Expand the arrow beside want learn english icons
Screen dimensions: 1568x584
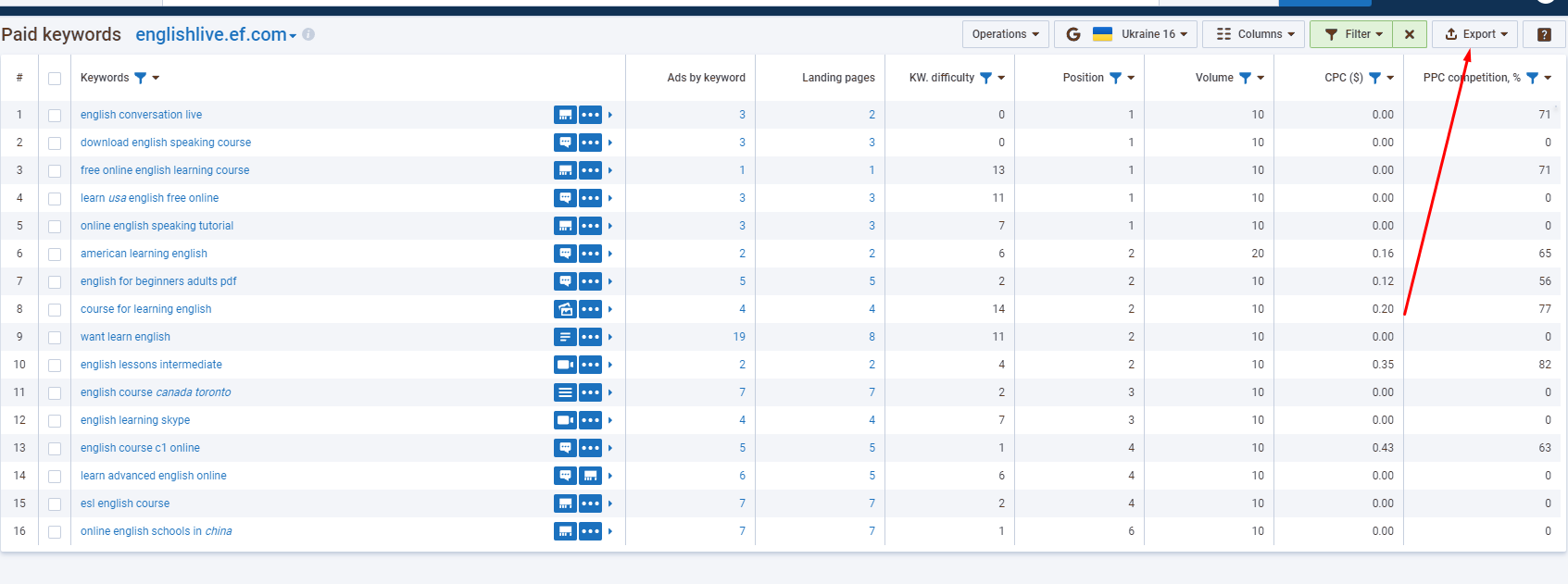click(x=610, y=337)
